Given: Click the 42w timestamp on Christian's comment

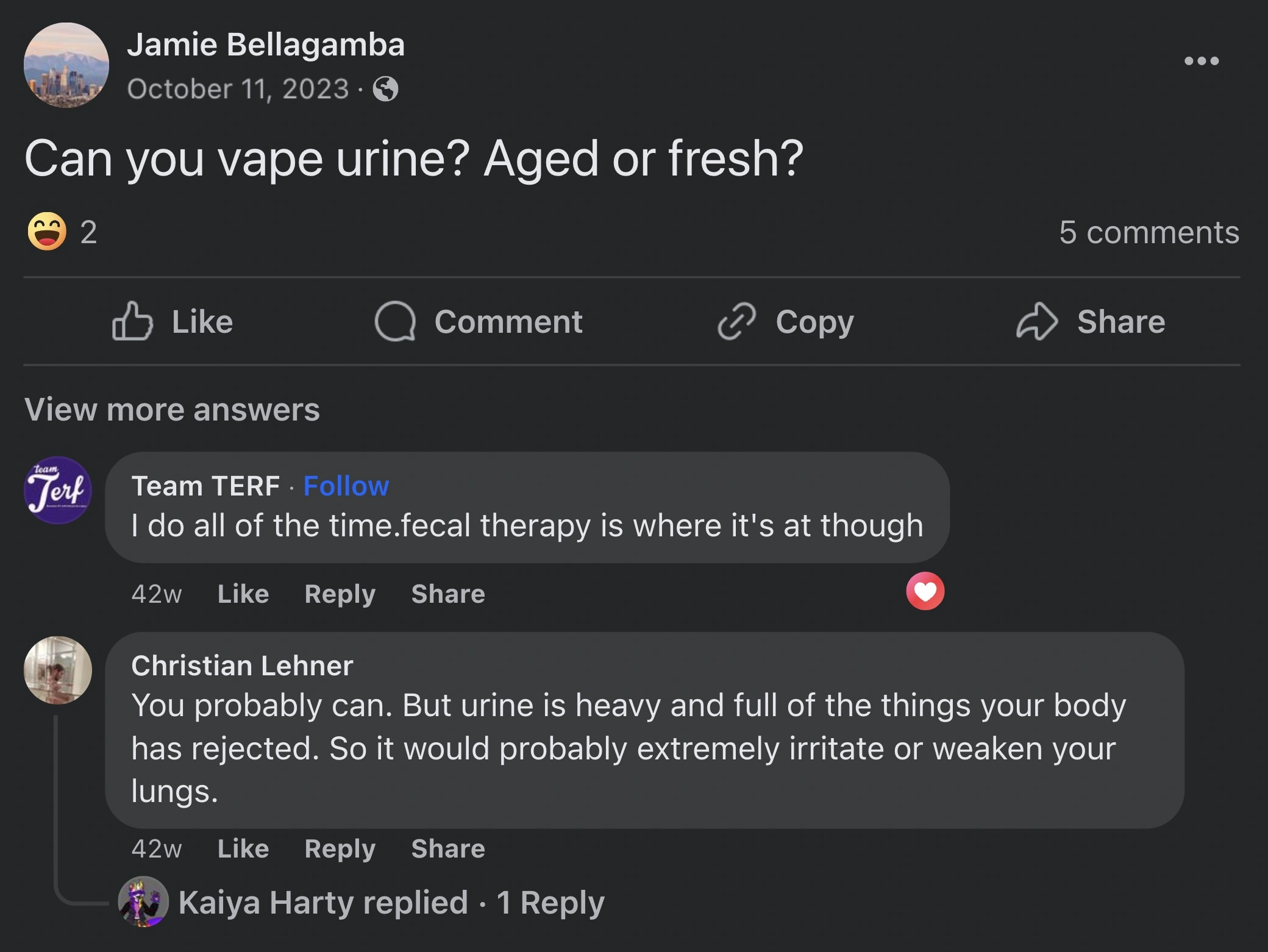Looking at the screenshot, I should coord(157,849).
